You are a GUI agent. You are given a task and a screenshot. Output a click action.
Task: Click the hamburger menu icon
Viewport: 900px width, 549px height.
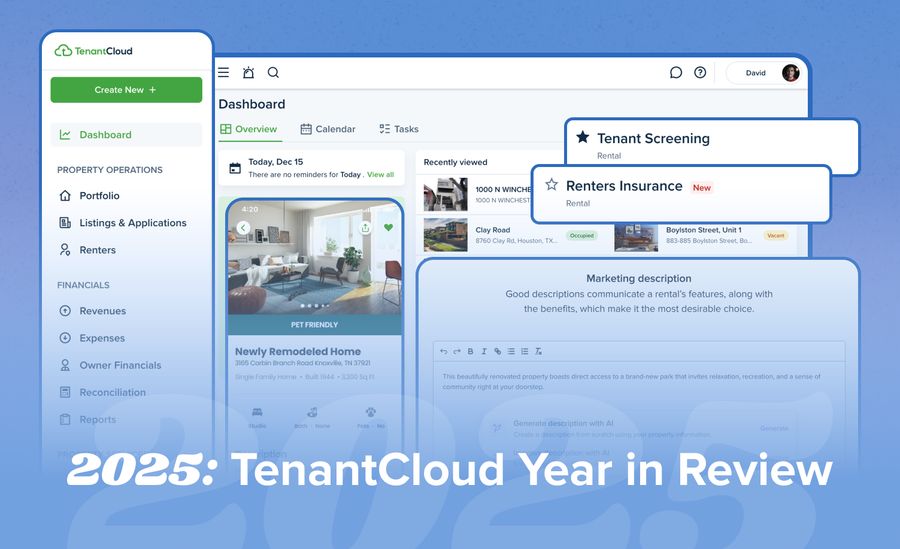(223, 72)
